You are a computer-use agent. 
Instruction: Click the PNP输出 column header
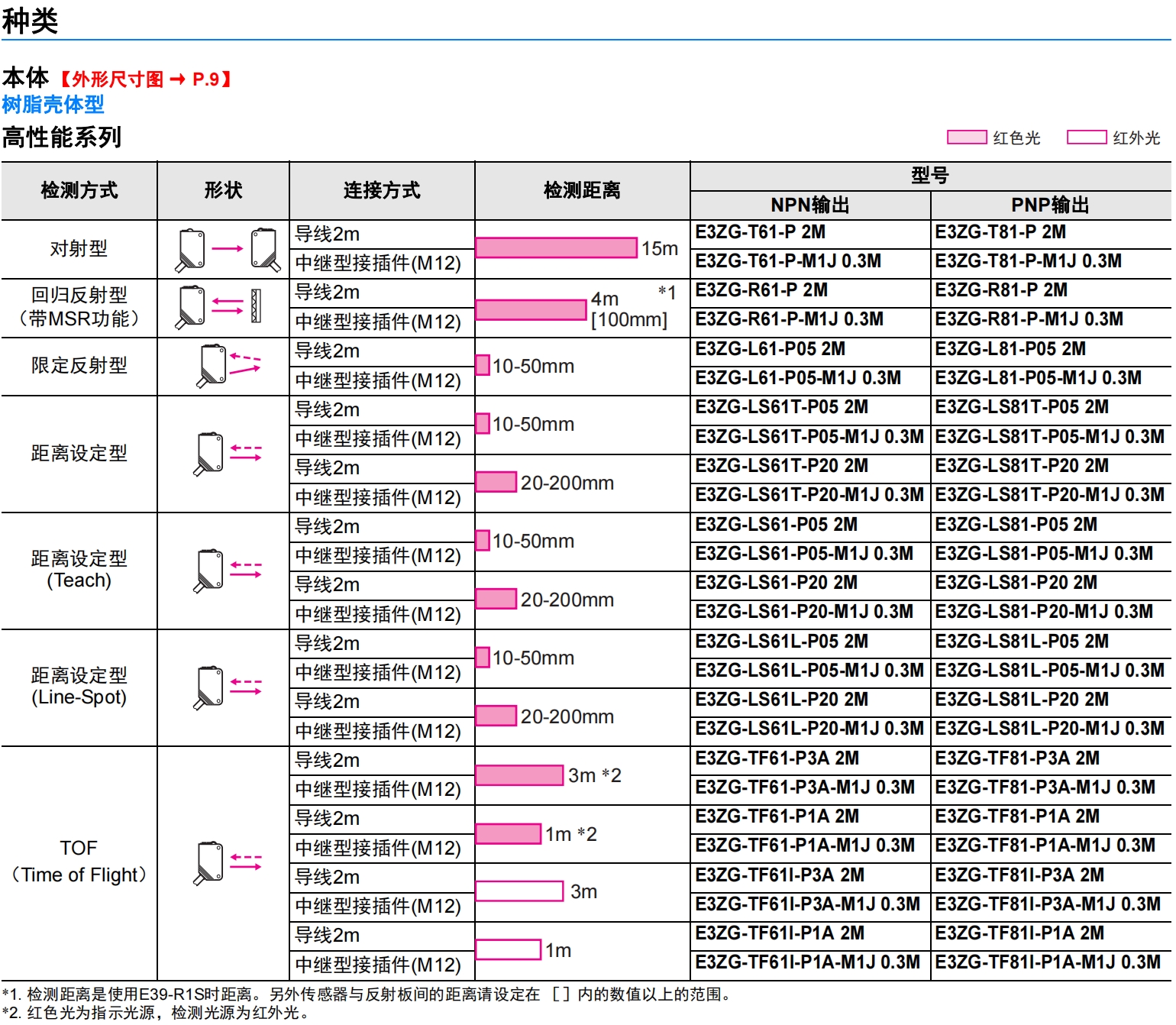(1050, 205)
